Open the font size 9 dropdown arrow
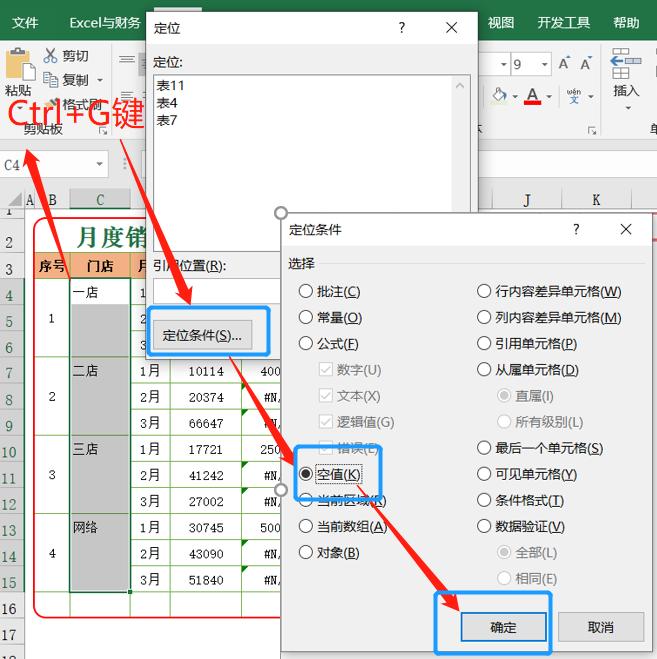Screen dimensions: 657x659 pos(544,64)
